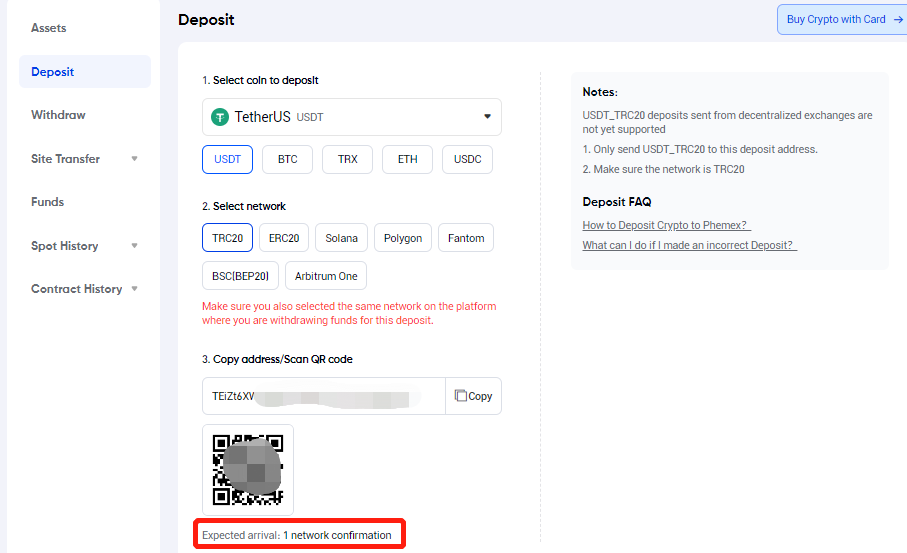The image size is (907, 553).
Task: Go to Withdraw in the sidebar
Action: [58, 115]
